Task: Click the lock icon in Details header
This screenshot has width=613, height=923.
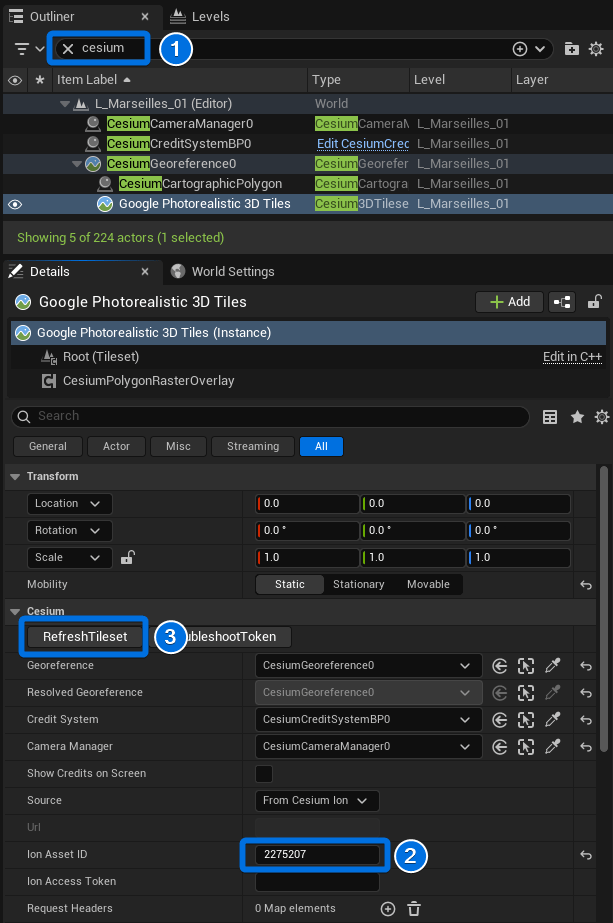Action: click(x=594, y=302)
